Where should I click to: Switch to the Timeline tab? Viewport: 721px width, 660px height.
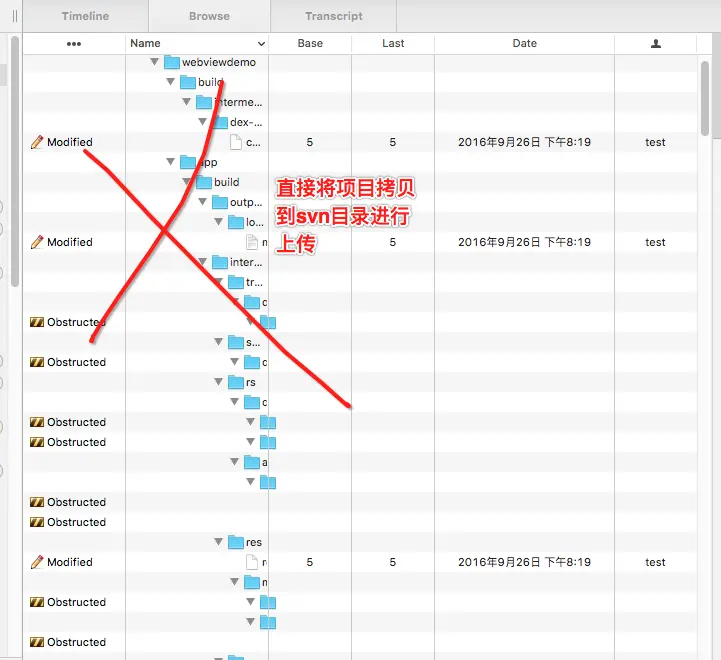pyautogui.click(x=86, y=16)
